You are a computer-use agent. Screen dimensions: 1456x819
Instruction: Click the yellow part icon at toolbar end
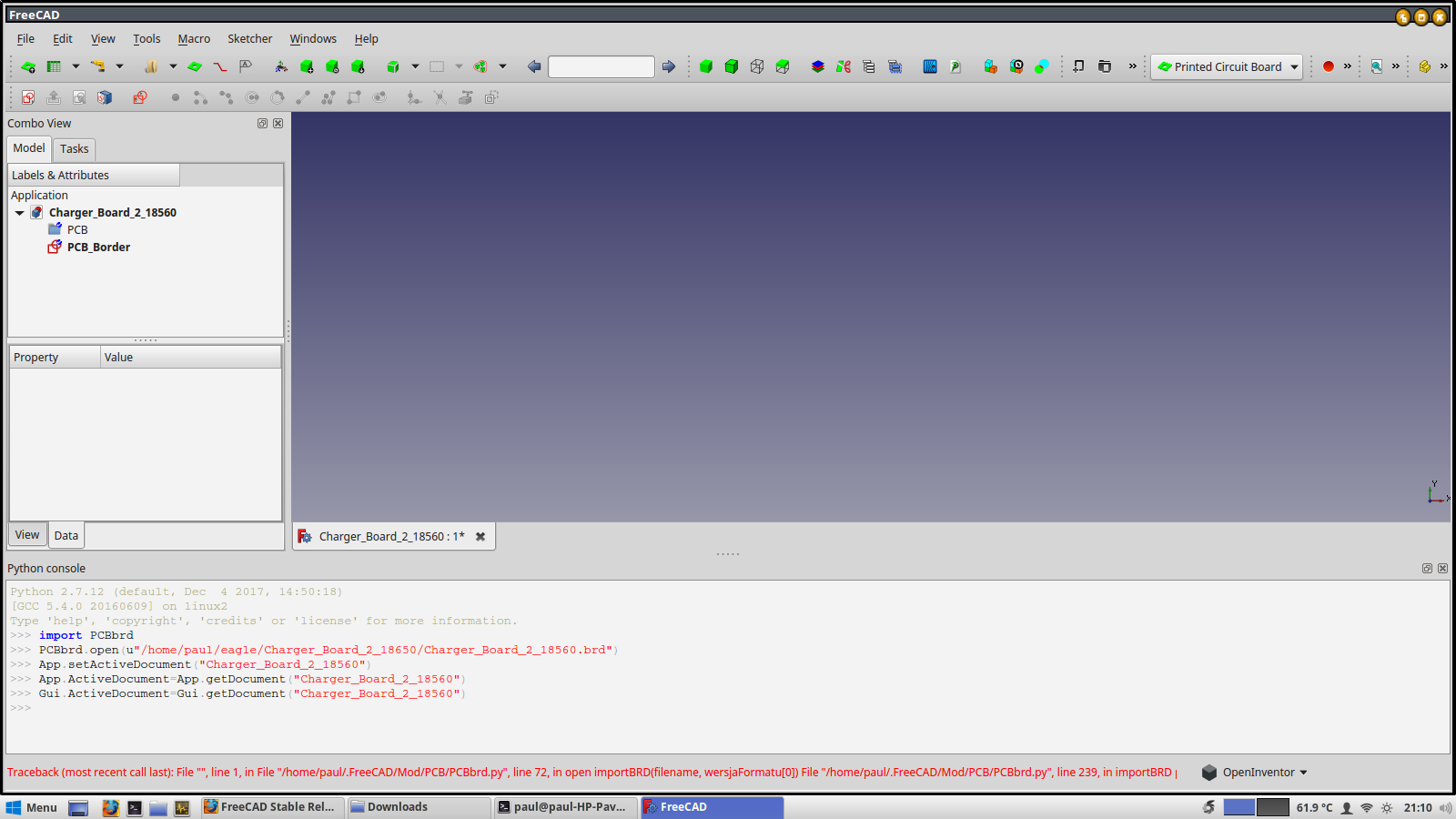(x=1425, y=66)
